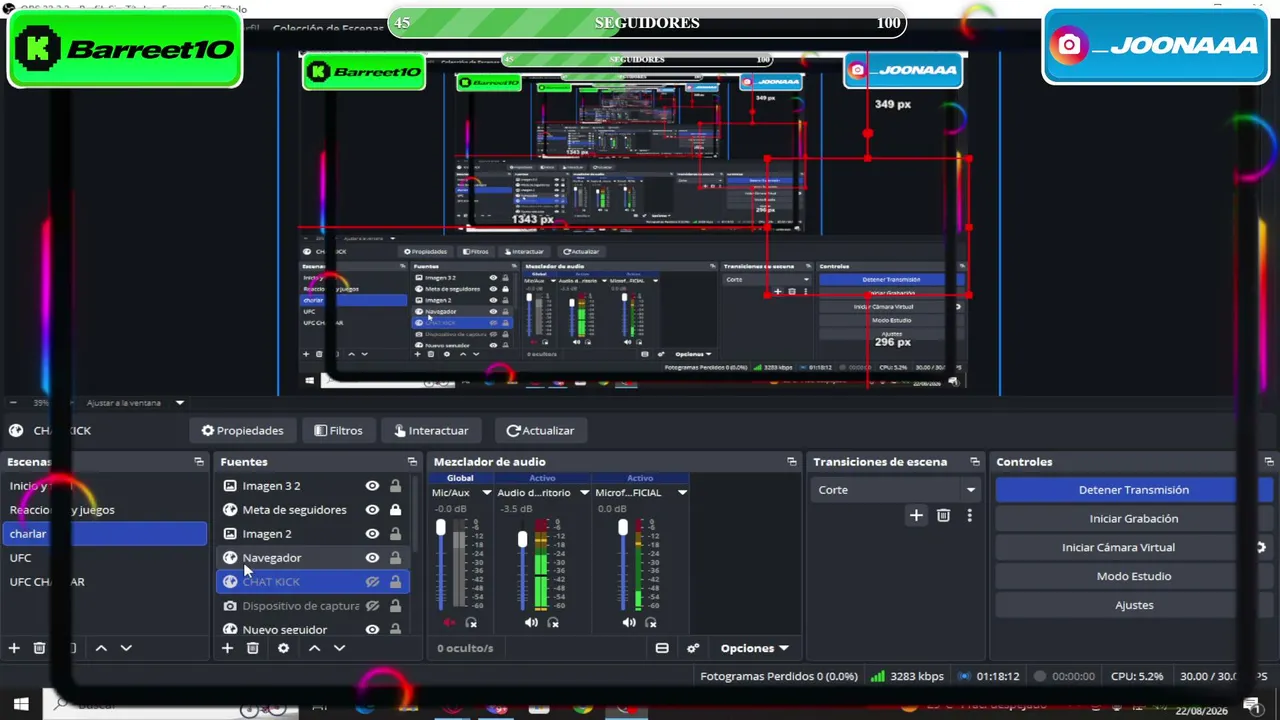The height and width of the screenshot is (720, 1280).
Task: Open Filtros for selected source
Action: [x=338, y=431]
